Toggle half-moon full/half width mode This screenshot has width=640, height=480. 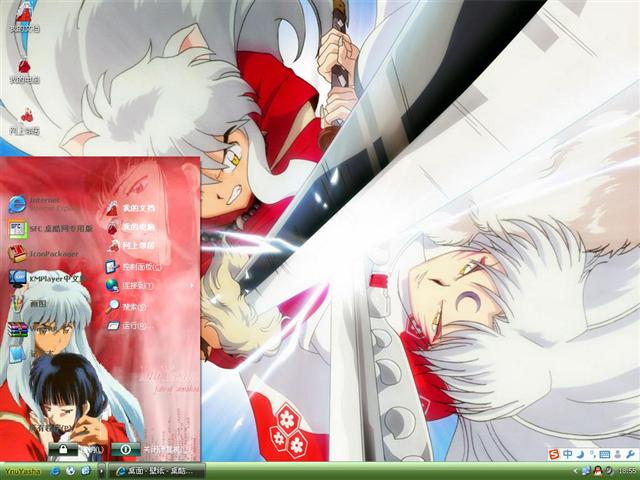pos(580,454)
